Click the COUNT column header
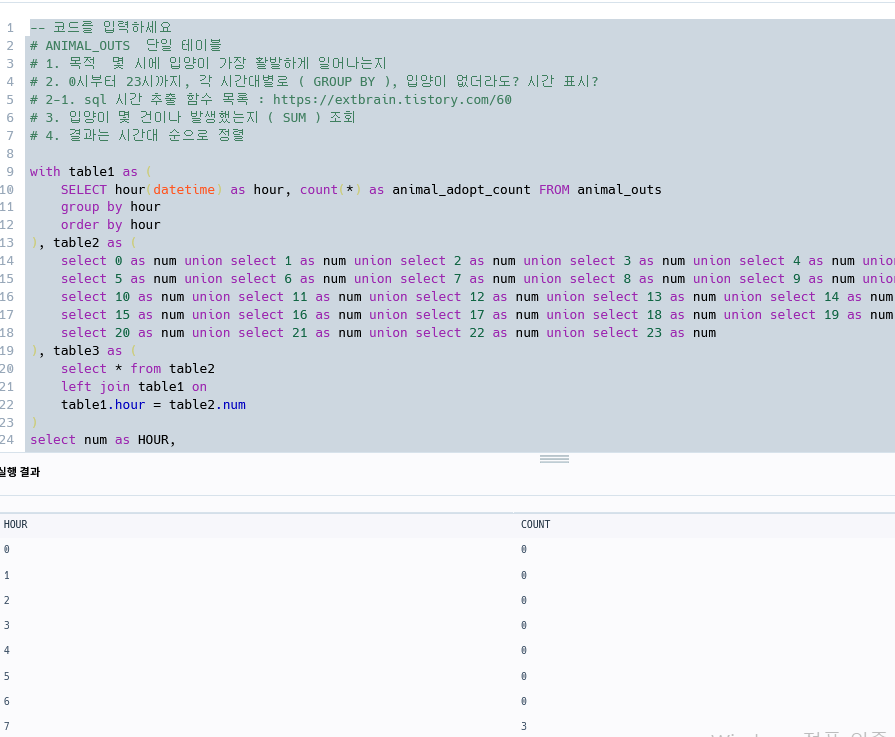The image size is (895, 737). [x=535, y=524]
